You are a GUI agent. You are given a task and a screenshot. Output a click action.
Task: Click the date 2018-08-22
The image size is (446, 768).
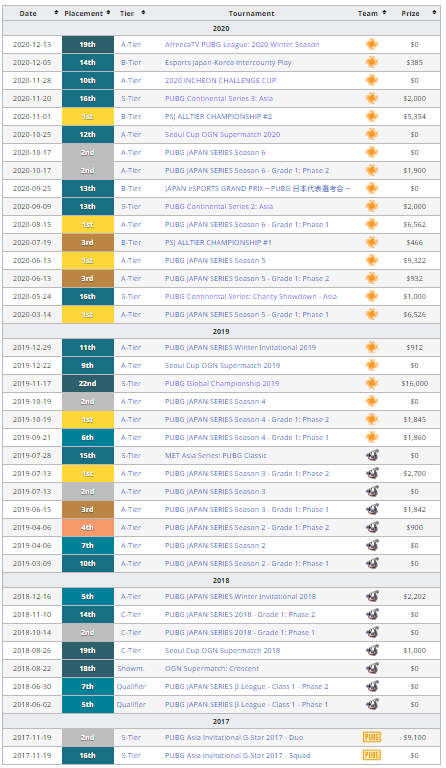32,669
